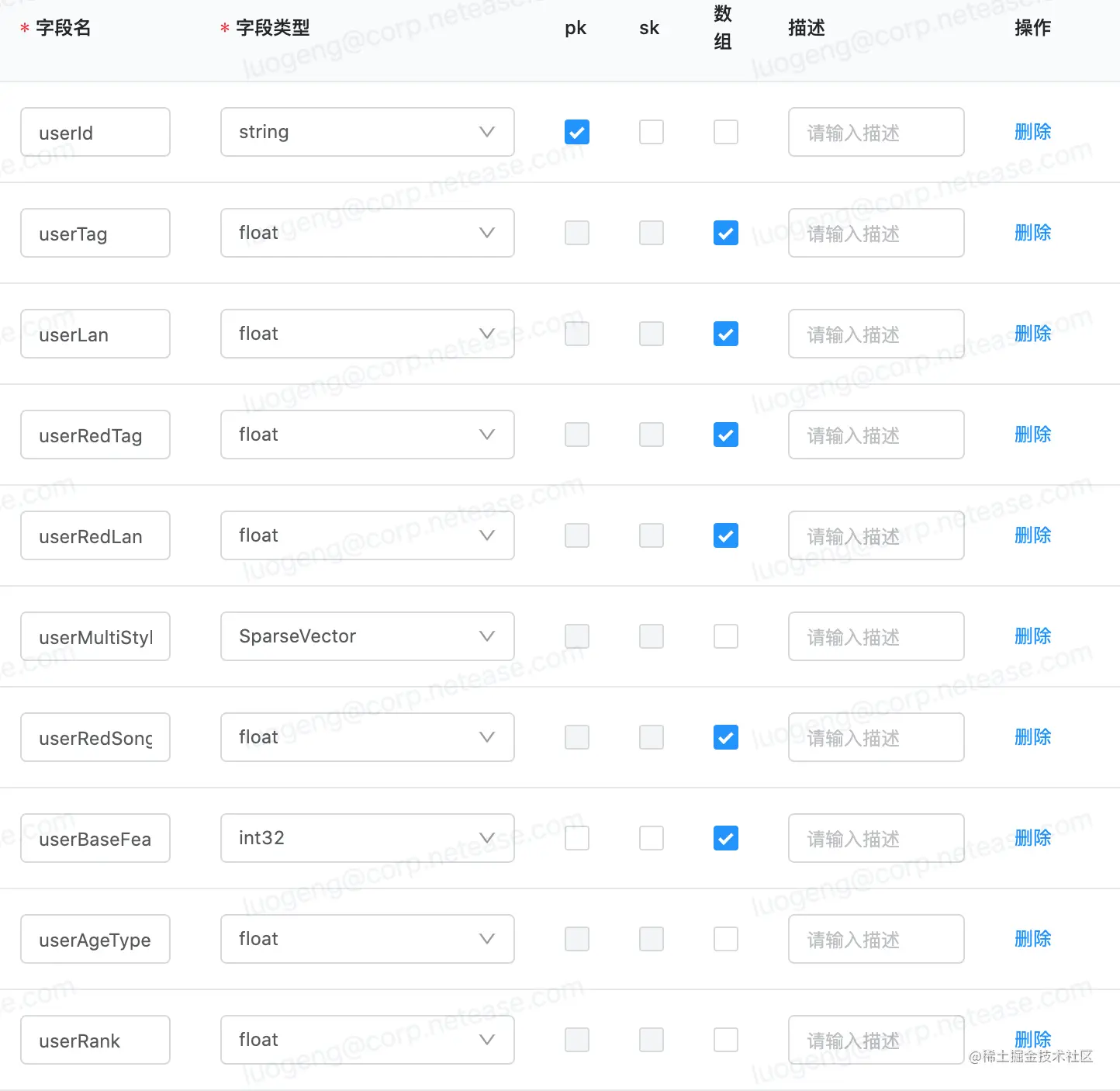The width and height of the screenshot is (1120, 1091).
Task: Delete the userId field row
Action: tap(1033, 132)
